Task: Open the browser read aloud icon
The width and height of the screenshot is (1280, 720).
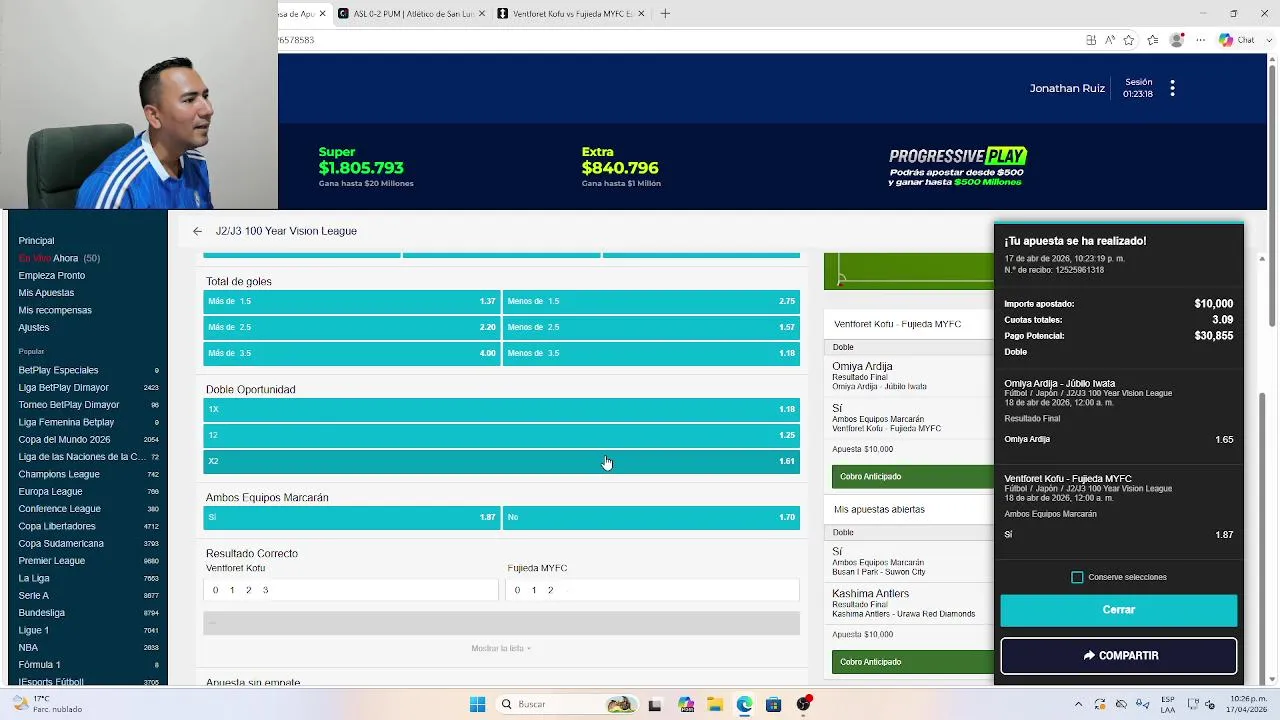Action: (x=1110, y=40)
